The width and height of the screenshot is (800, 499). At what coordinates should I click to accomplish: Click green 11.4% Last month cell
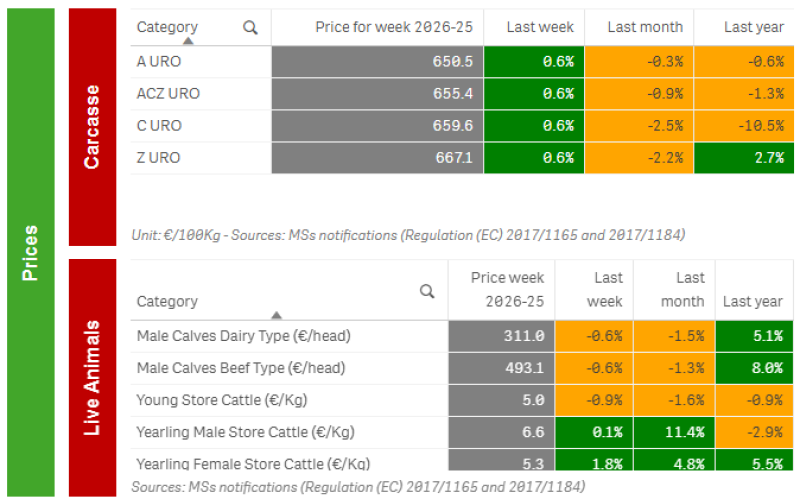(x=674, y=433)
